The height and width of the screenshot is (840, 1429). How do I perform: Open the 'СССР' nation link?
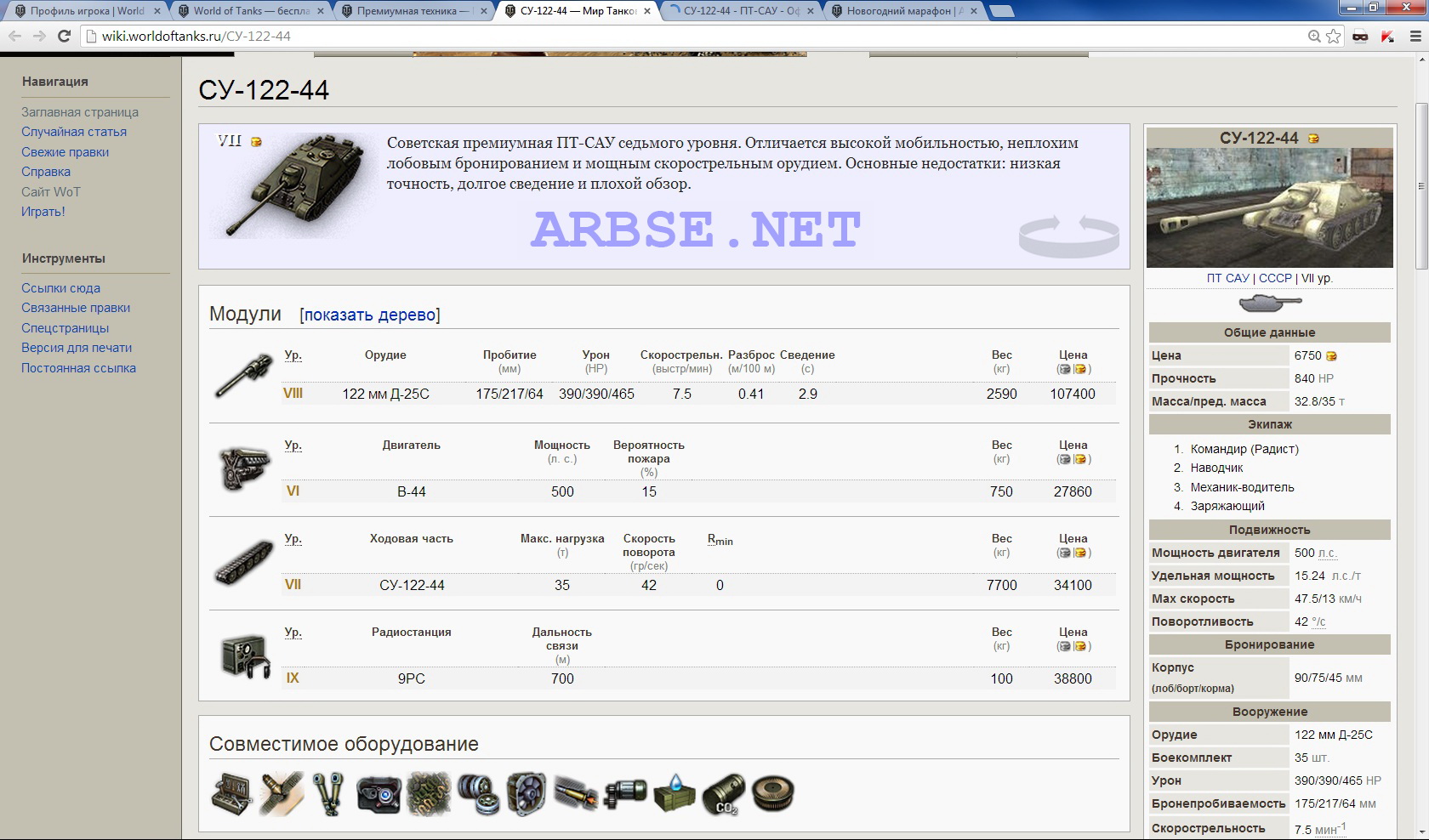(x=1275, y=278)
